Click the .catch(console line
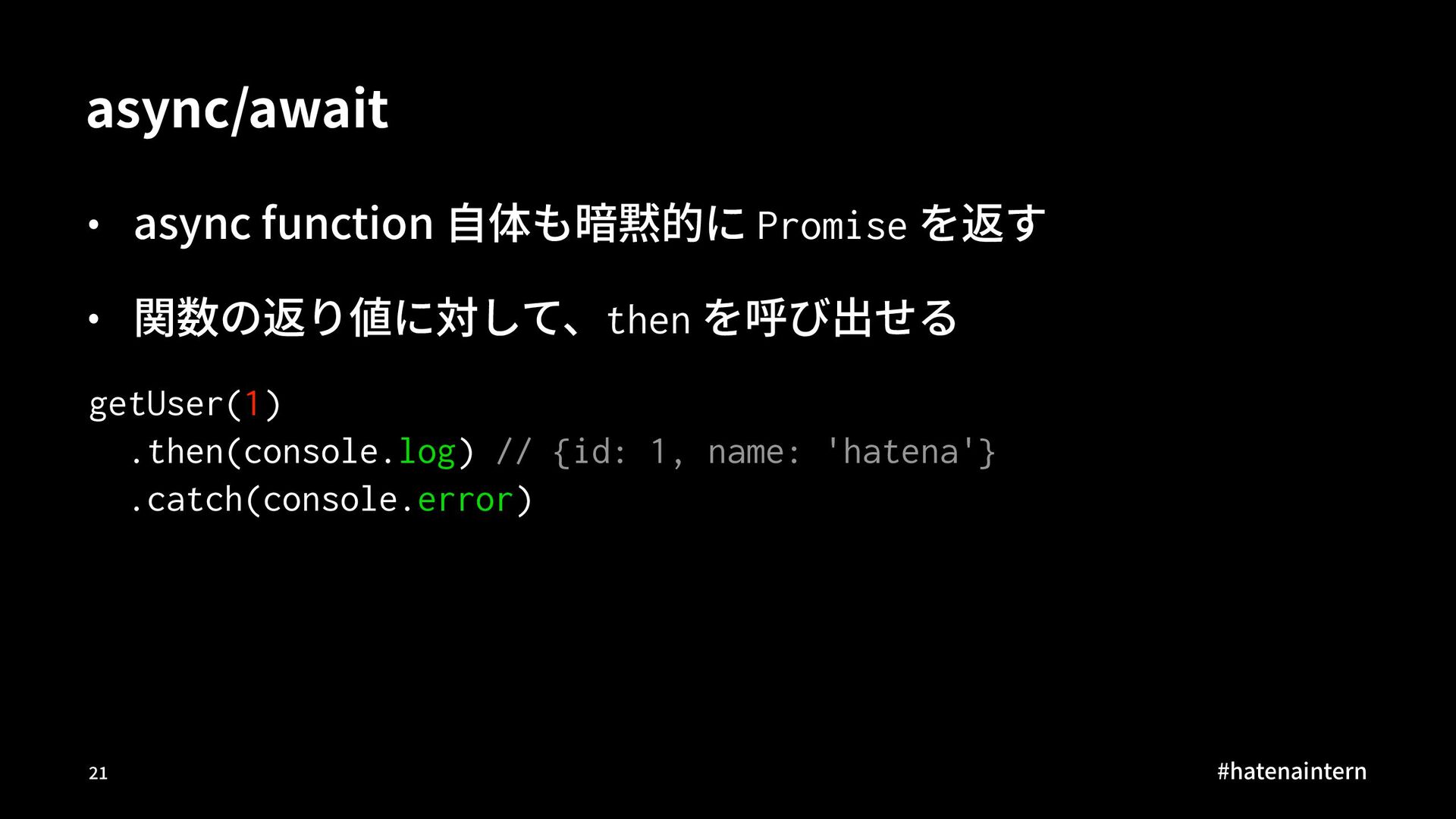The height and width of the screenshot is (819, 1456). [331, 500]
